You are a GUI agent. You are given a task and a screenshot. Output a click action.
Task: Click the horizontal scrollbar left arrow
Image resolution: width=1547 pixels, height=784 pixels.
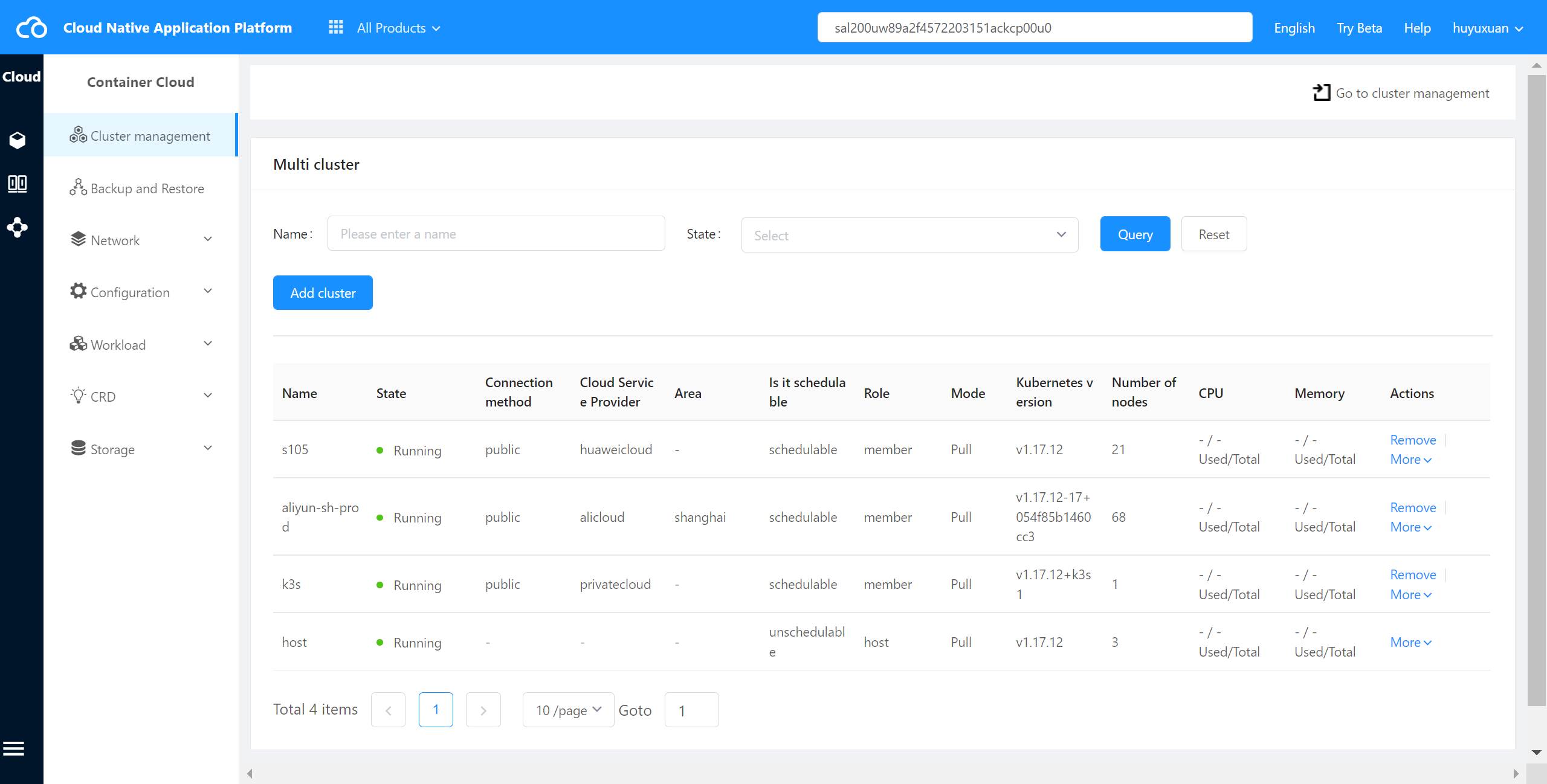(x=250, y=774)
